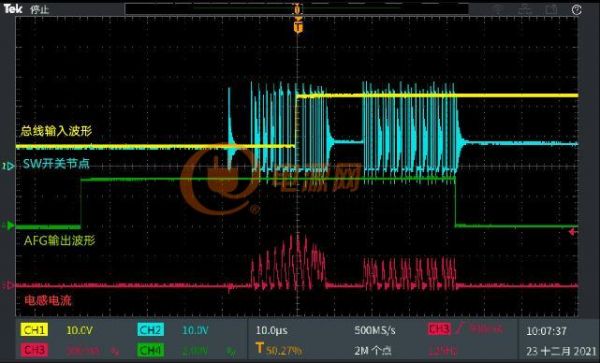Click the red trigger frequency readout
This screenshot has height=363, width=600.
[x=444, y=351]
